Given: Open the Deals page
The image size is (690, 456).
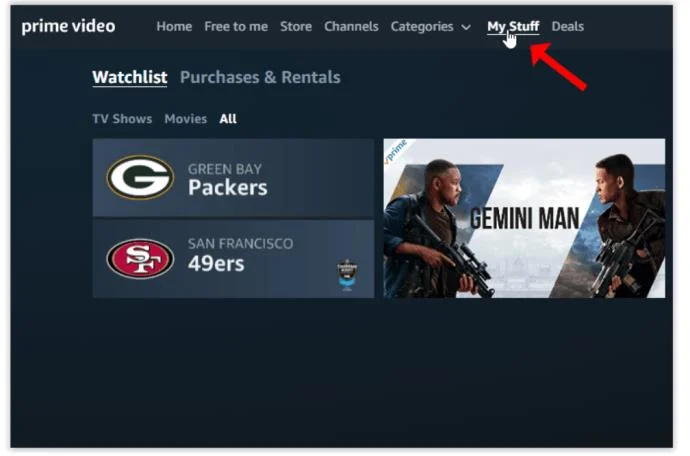Looking at the screenshot, I should (x=568, y=26).
